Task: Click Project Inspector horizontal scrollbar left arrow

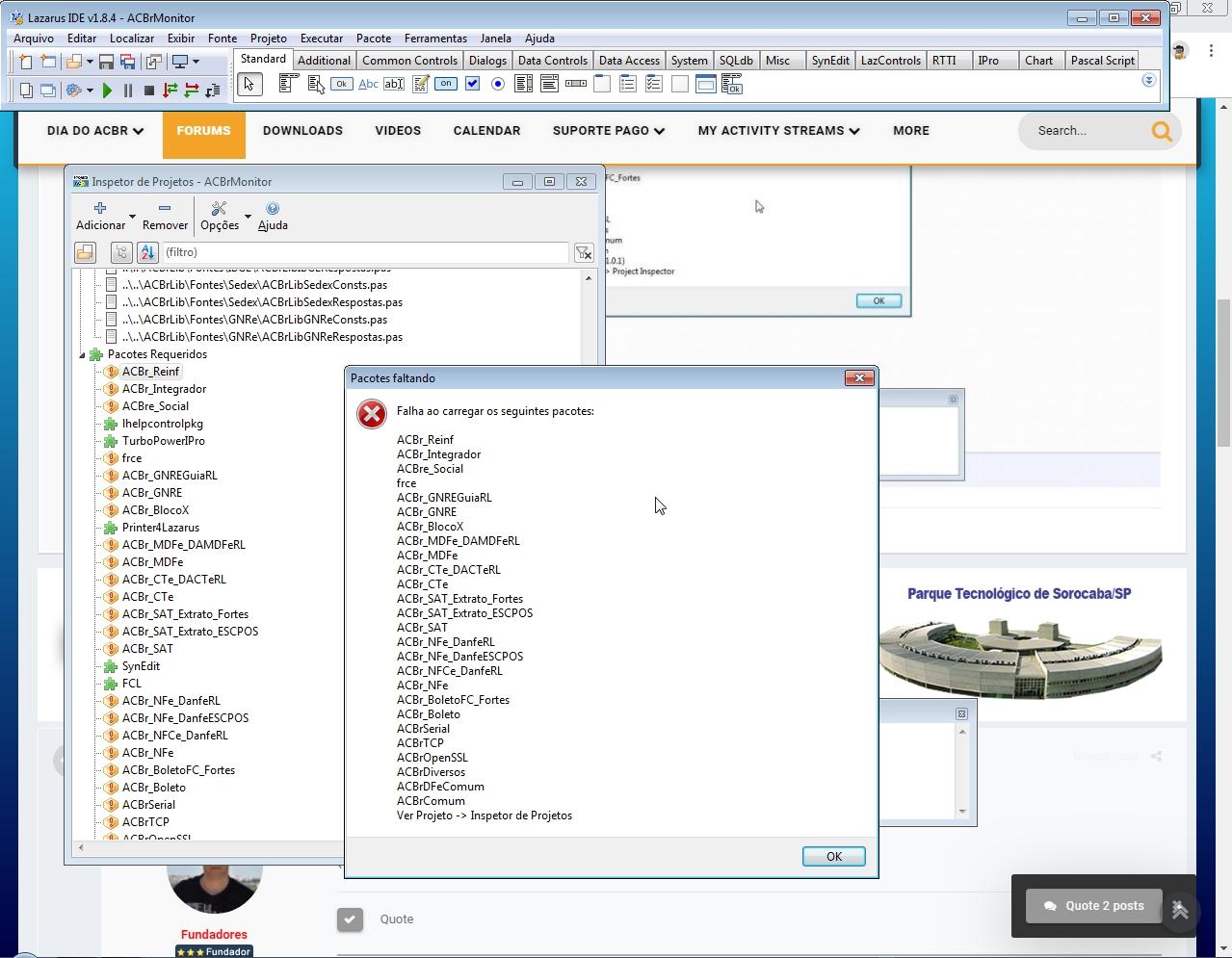Action: click(x=81, y=848)
